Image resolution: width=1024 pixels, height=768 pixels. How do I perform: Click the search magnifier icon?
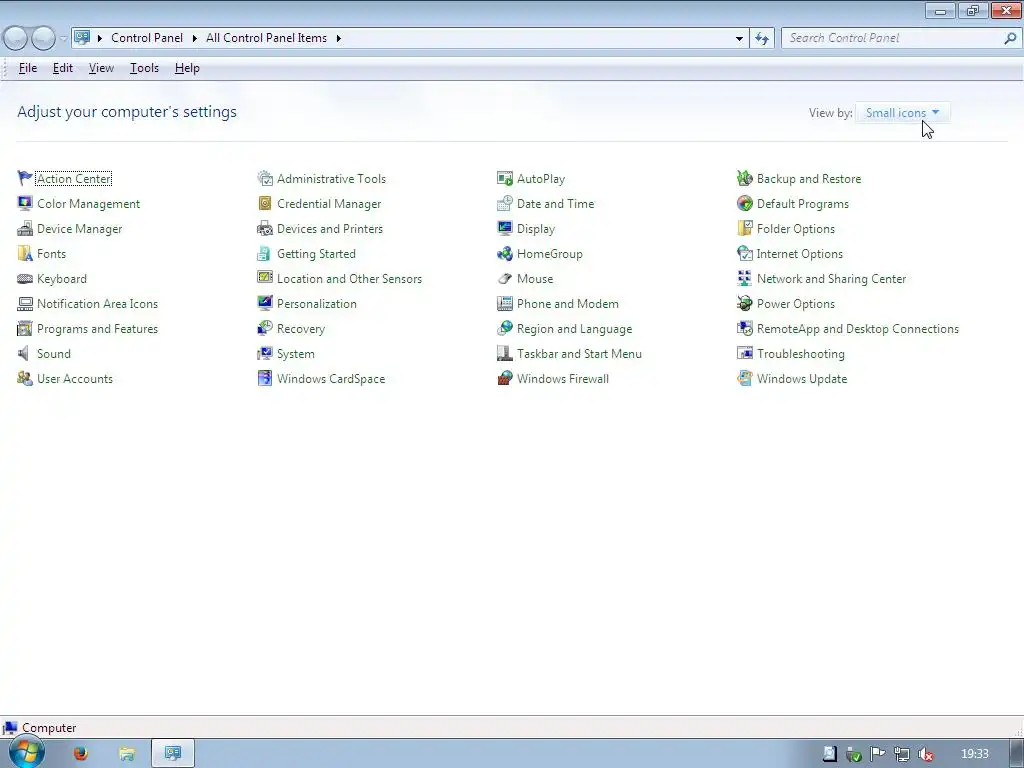tap(1010, 39)
